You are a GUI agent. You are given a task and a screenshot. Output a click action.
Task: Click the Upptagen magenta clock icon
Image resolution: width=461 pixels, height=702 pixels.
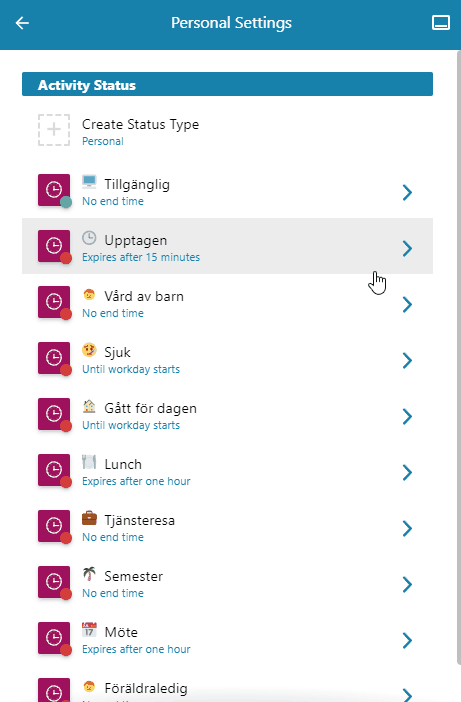point(54,246)
